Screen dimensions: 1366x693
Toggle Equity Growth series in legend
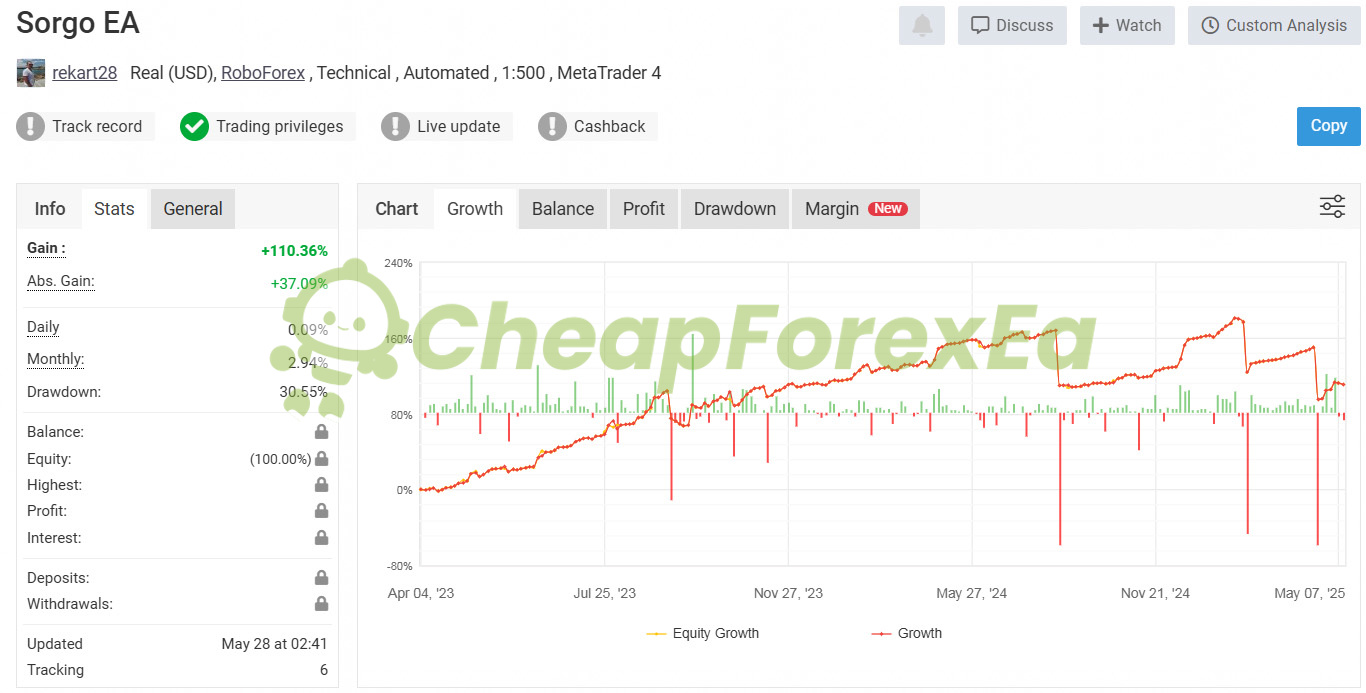703,633
